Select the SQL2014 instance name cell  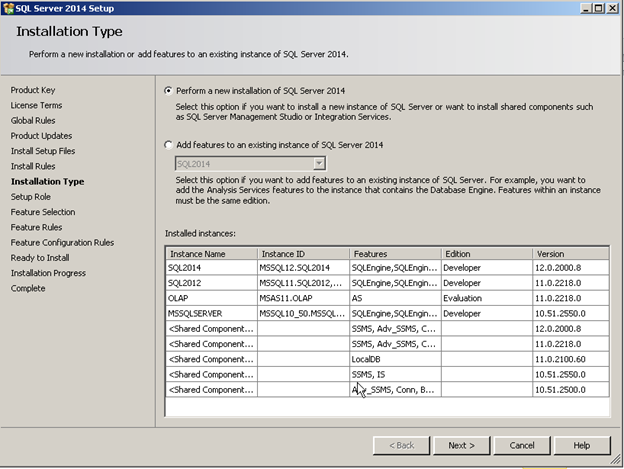click(212, 268)
